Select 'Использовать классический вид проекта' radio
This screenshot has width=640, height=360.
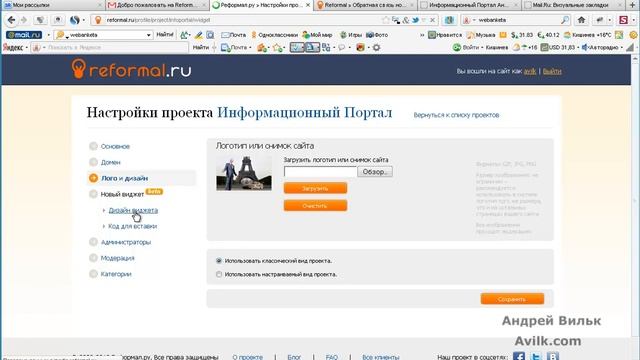click(219, 261)
